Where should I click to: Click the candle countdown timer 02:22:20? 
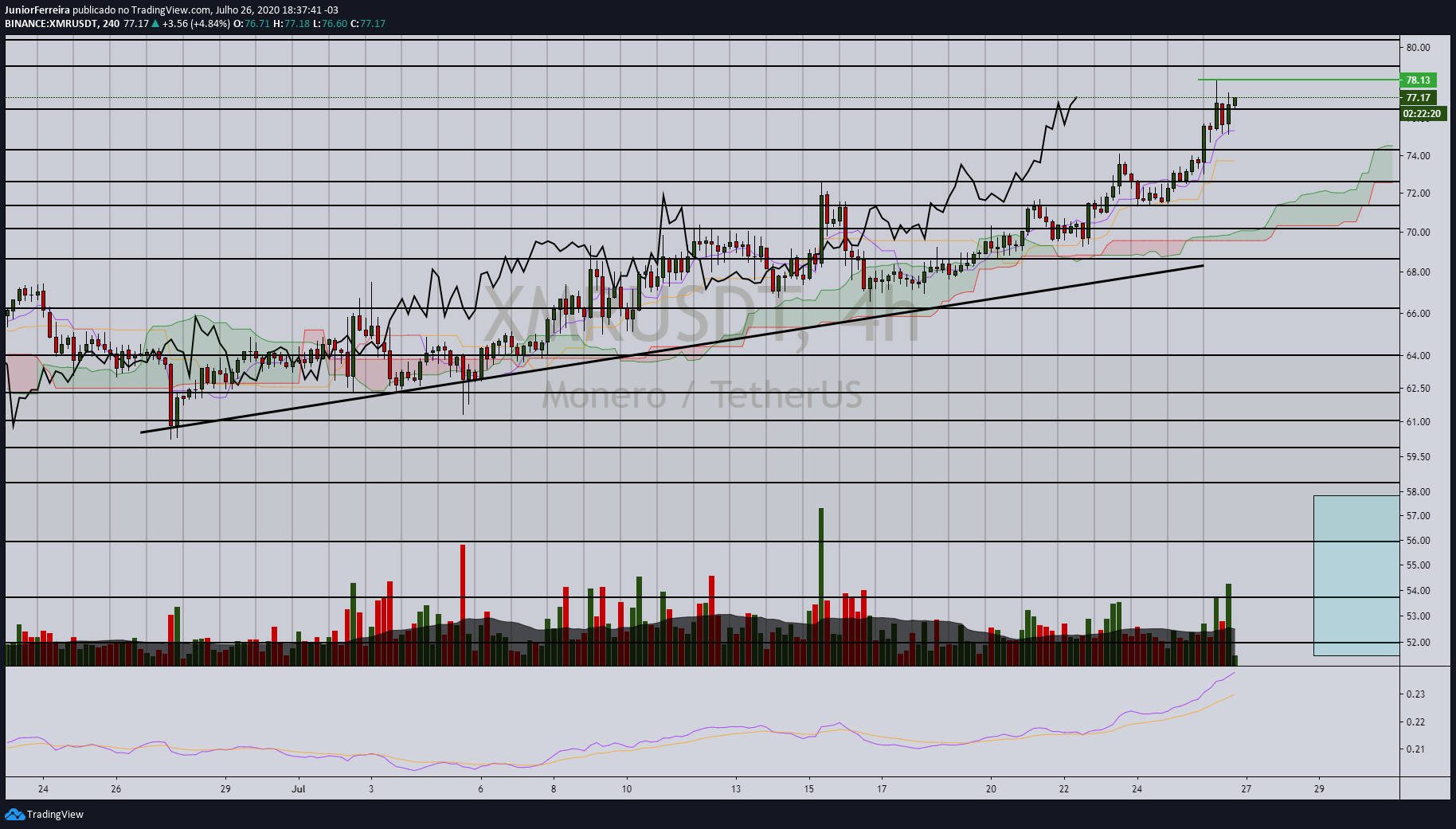(1422, 114)
